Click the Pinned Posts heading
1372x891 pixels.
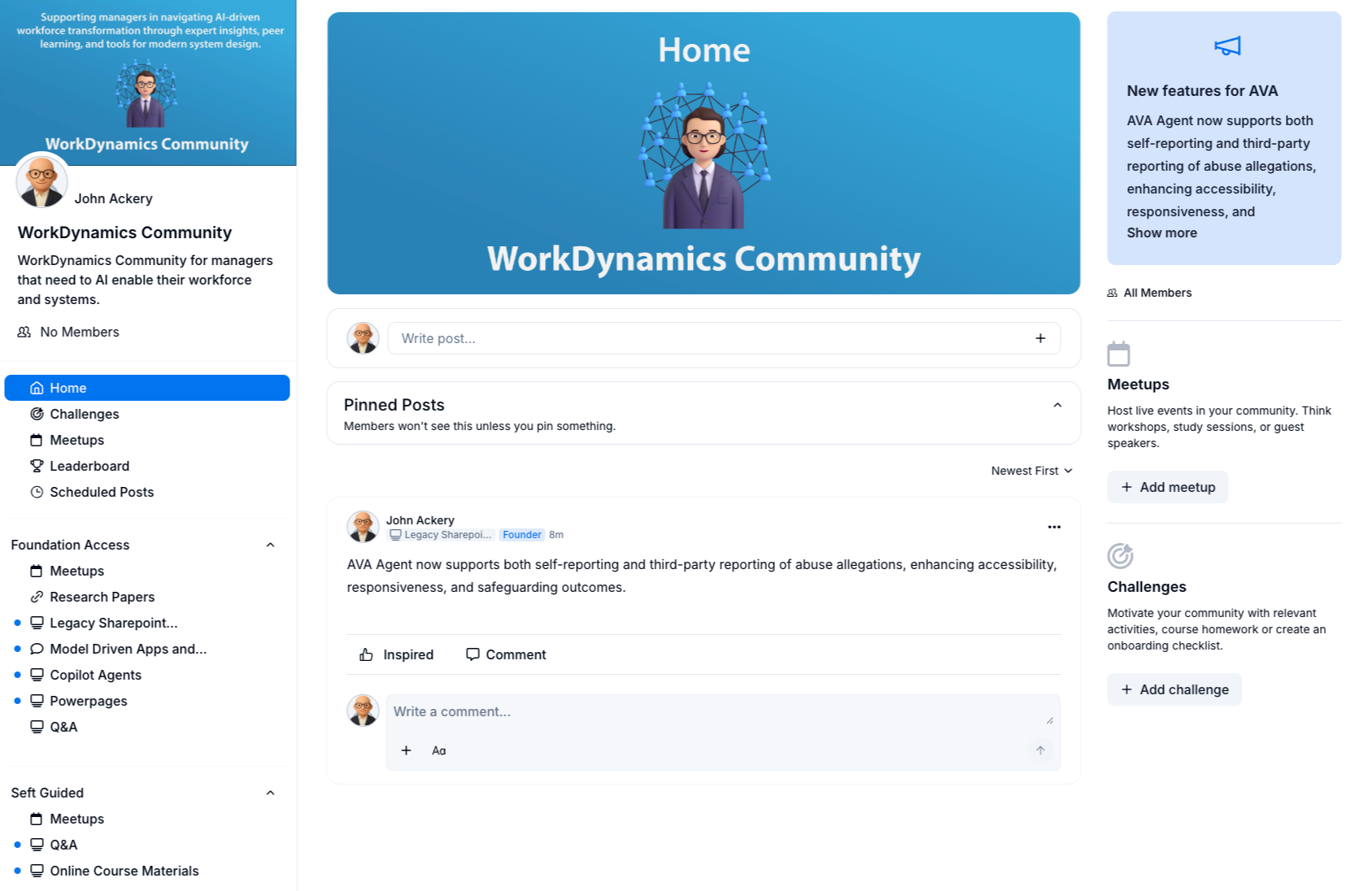click(394, 405)
